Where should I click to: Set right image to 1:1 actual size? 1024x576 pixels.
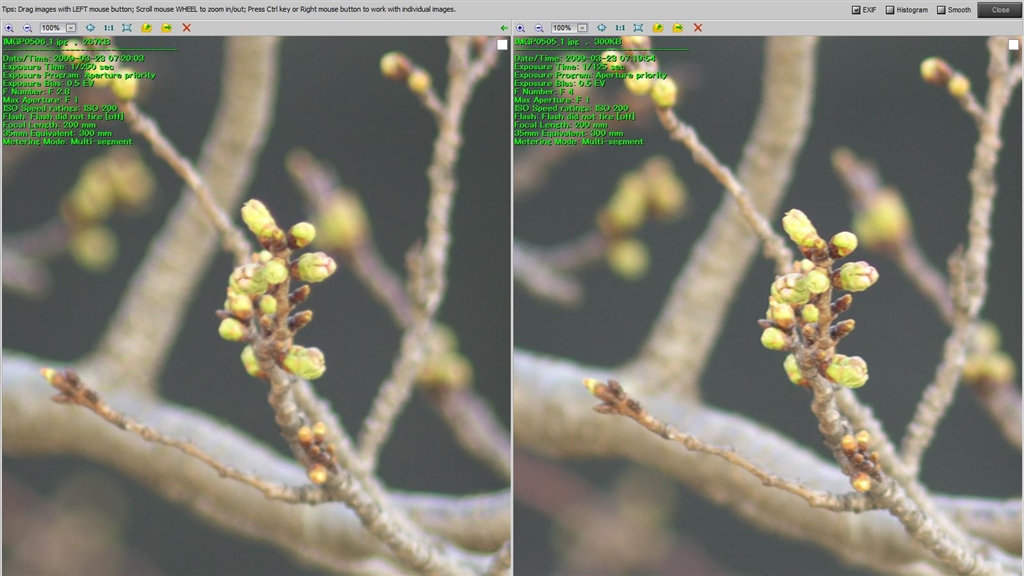(620, 28)
